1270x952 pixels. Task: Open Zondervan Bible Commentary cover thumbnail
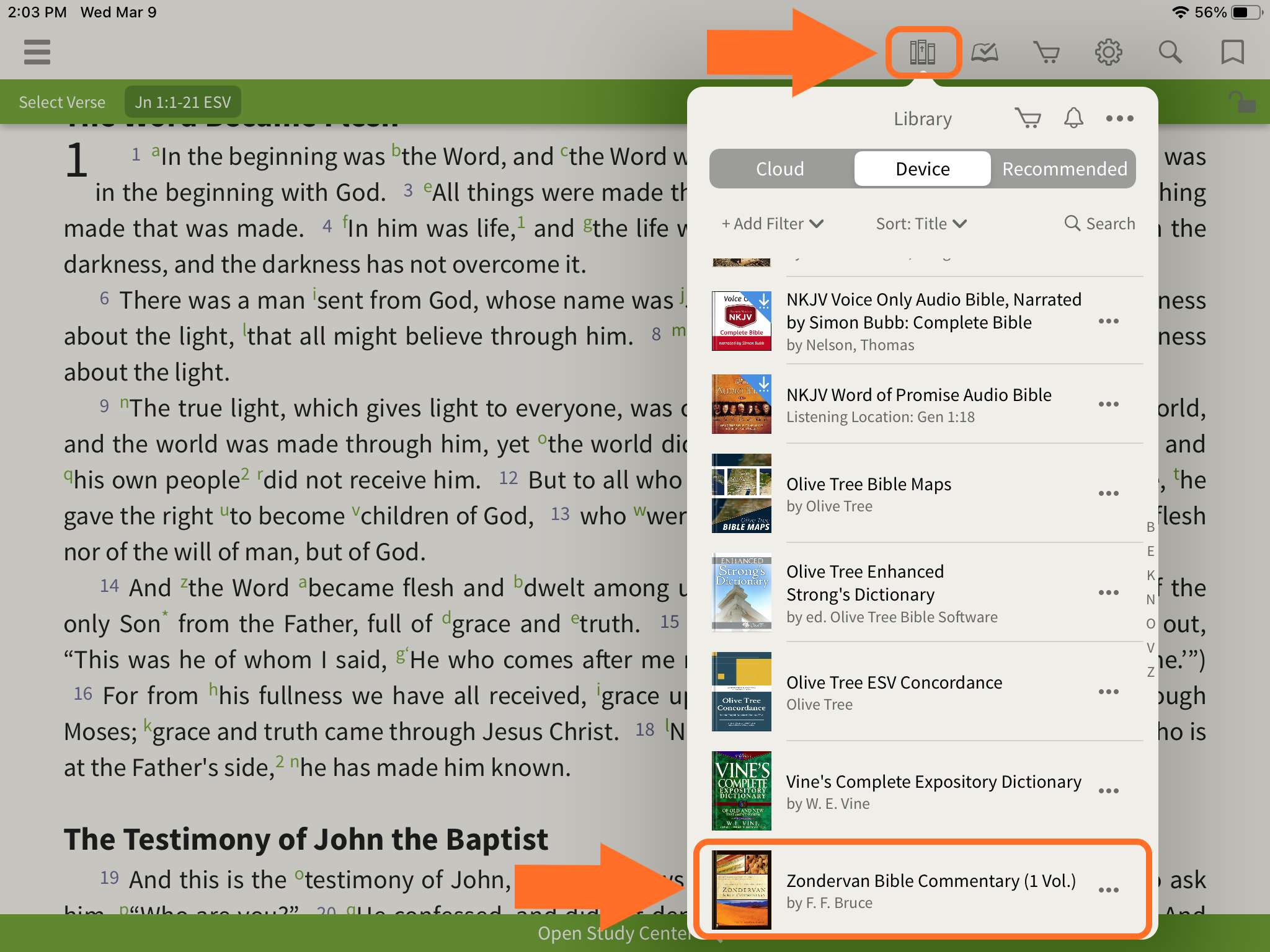742,890
